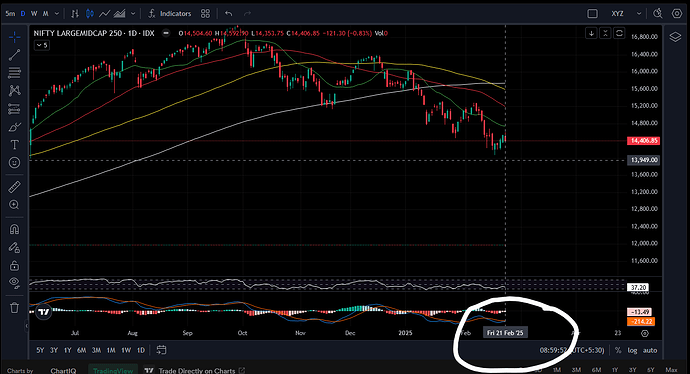
Task: Select the Text annotation tool
Action: (x=15, y=145)
